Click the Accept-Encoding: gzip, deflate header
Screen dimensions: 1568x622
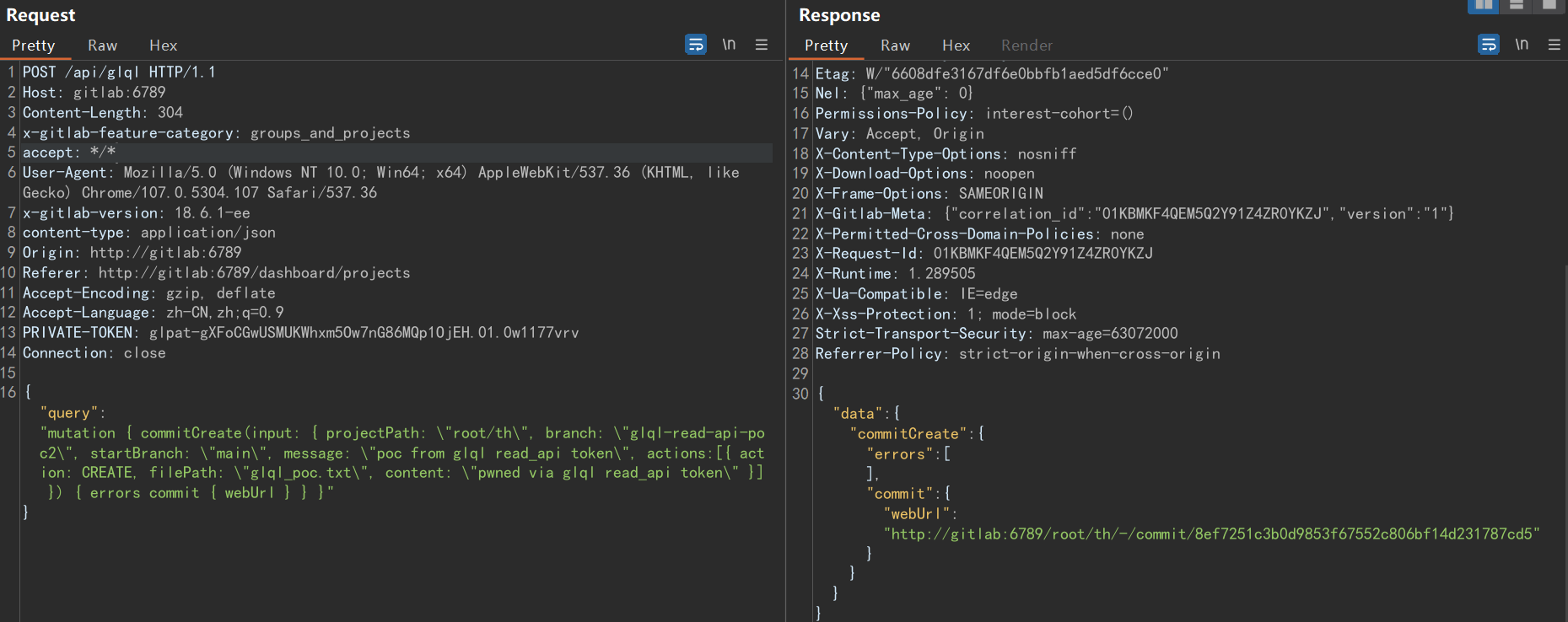point(148,293)
